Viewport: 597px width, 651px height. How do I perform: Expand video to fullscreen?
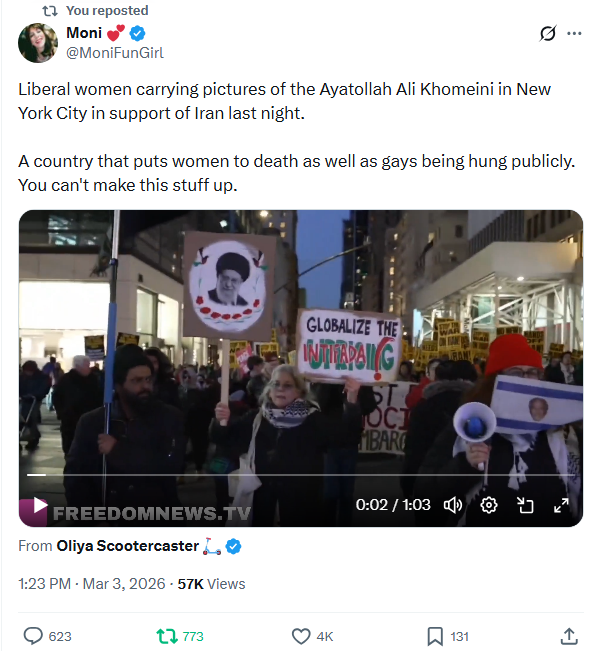[x=561, y=505]
